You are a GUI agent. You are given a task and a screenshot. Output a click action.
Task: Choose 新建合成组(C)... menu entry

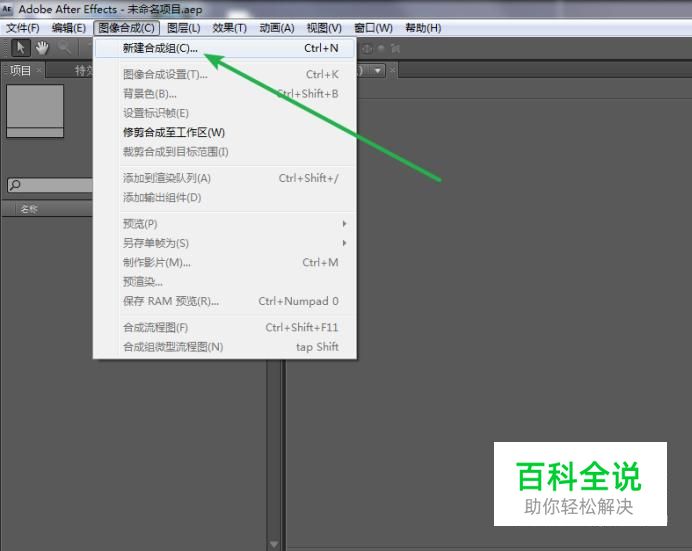225,48
